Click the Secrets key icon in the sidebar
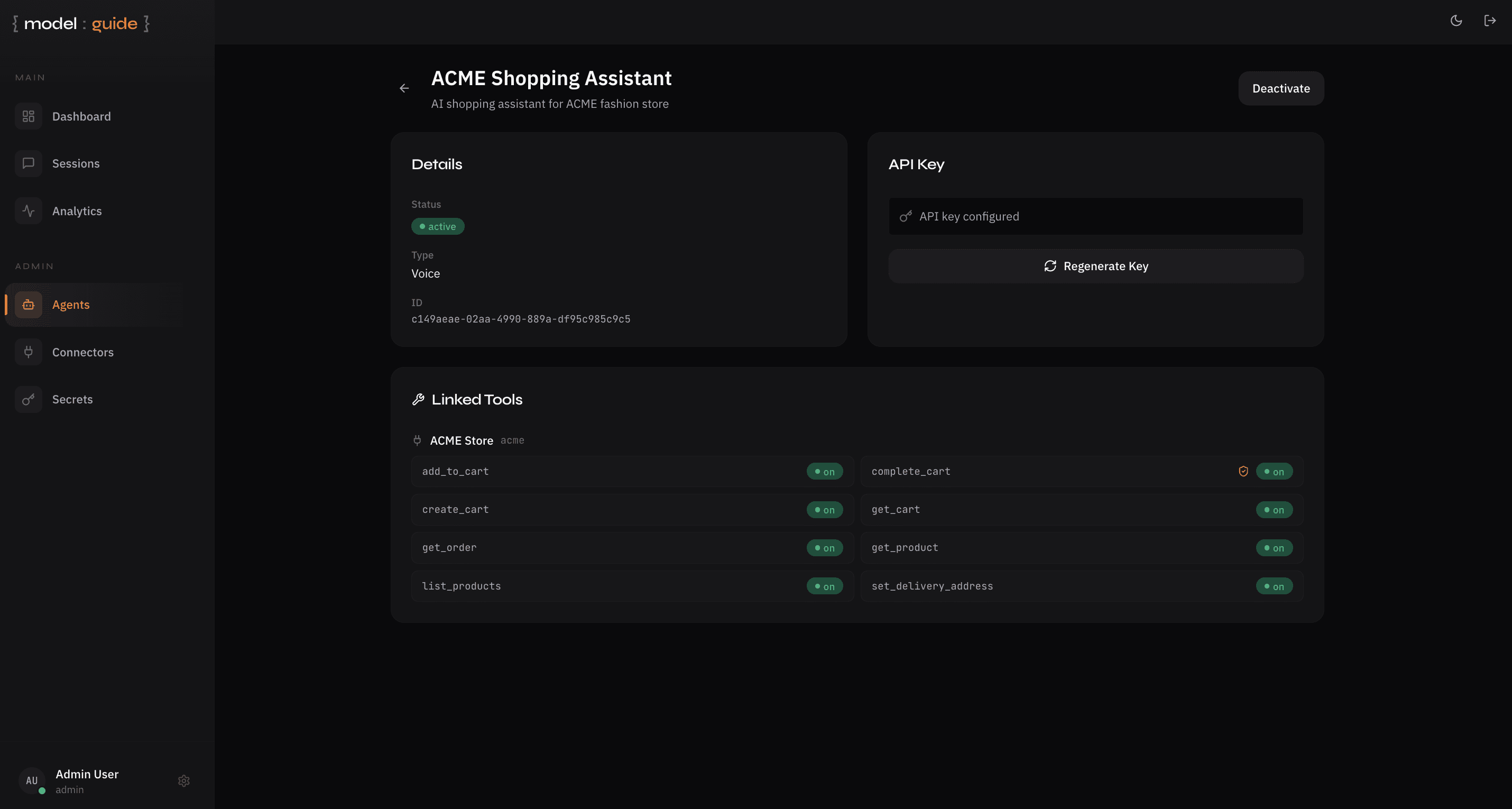This screenshot has height=809, width=1512. click(28, 399)
